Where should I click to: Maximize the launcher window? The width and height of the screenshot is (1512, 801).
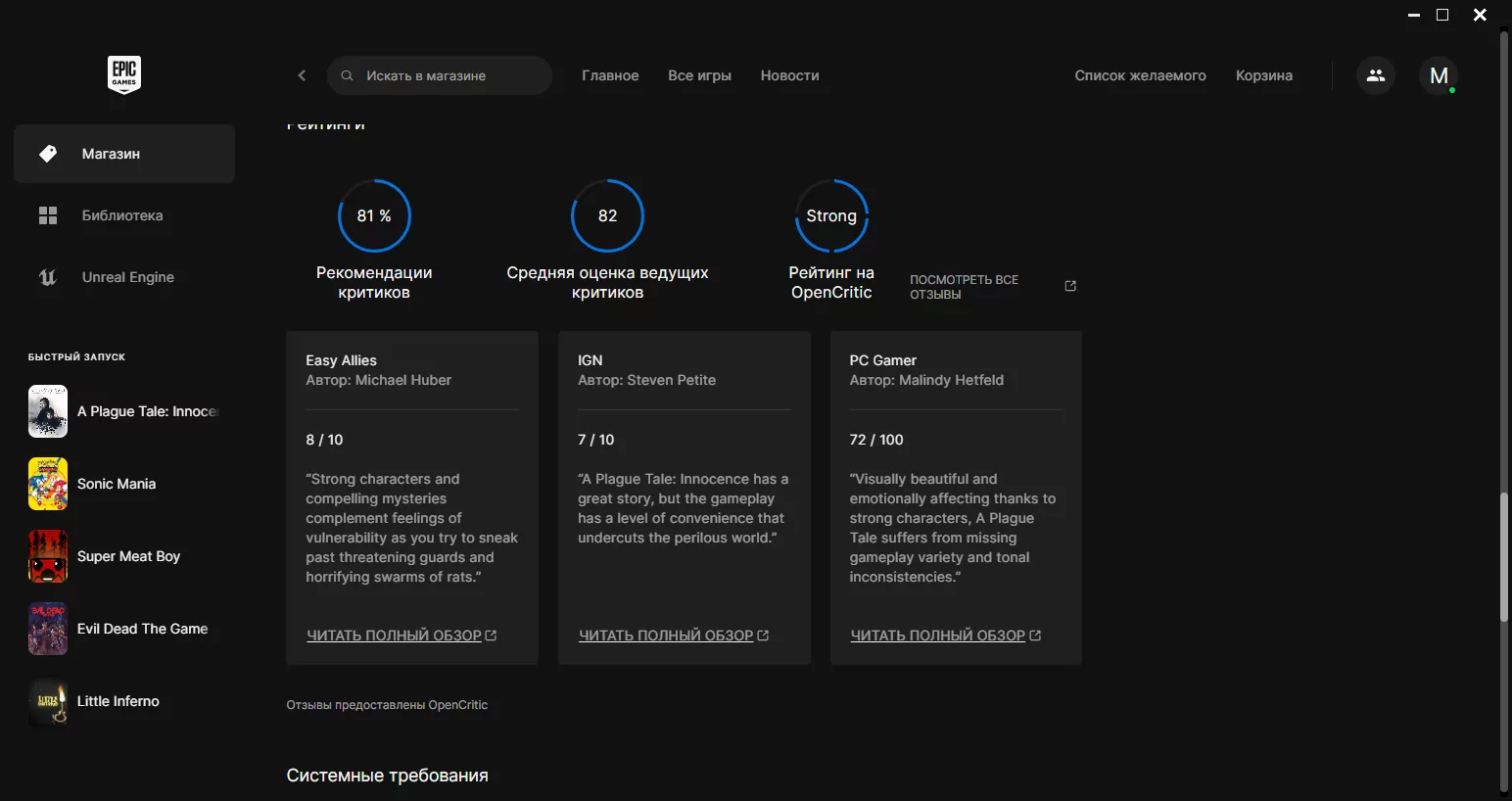click(x=1442, y=15)
